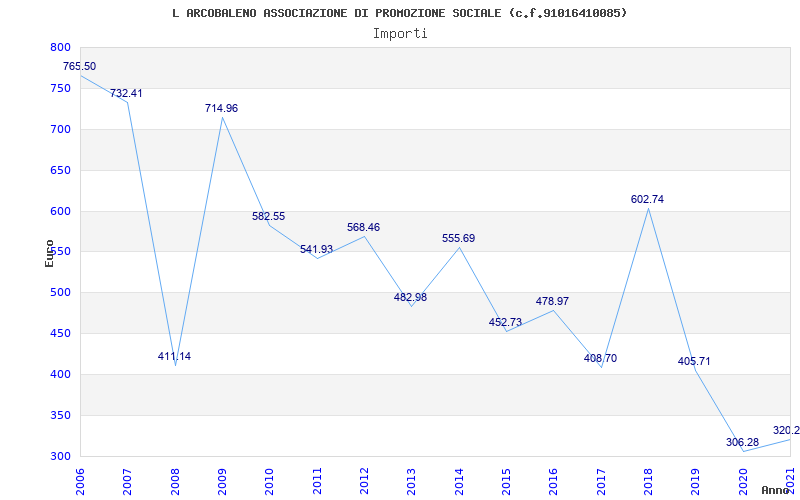Click the 2017 year label on x-axis
The image size is (800, 500).
(601, 482)
